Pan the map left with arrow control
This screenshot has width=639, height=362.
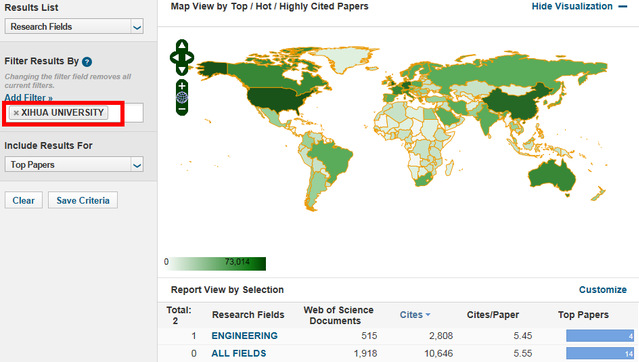[x=174, y=57]
